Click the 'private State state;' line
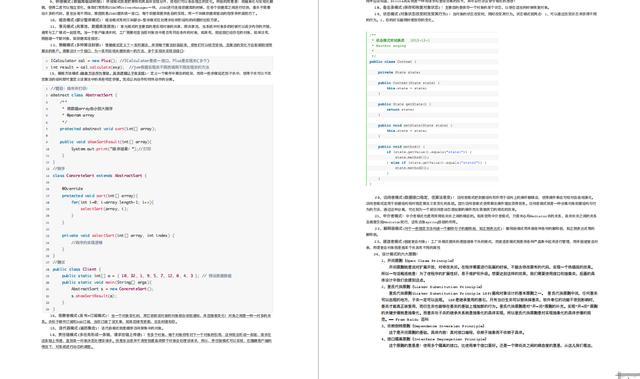Image resolution: width=640 pixels, height=379 pixels. 399,72
